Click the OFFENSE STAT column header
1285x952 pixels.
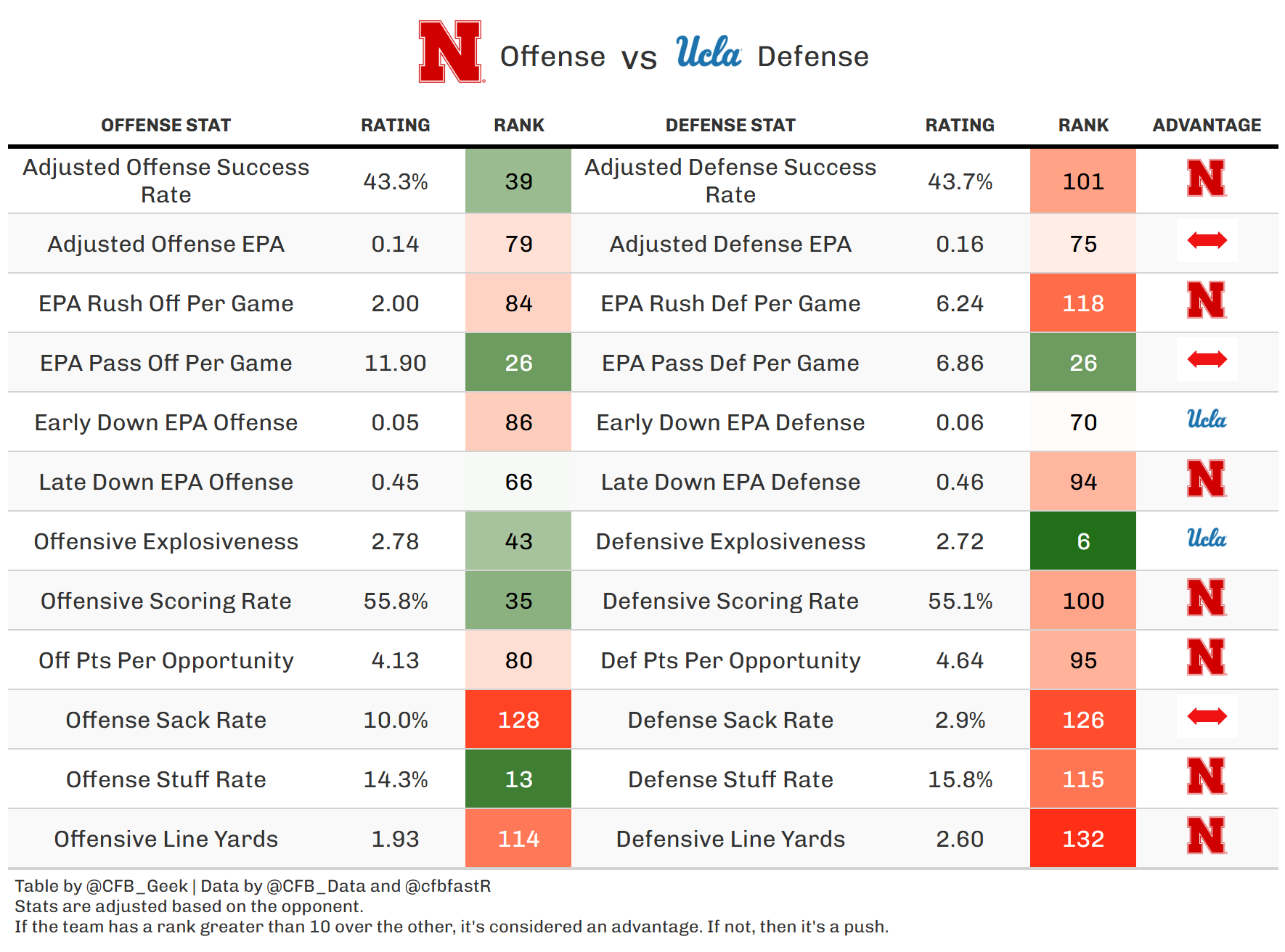pyautogui.click(x=166, y=126)
